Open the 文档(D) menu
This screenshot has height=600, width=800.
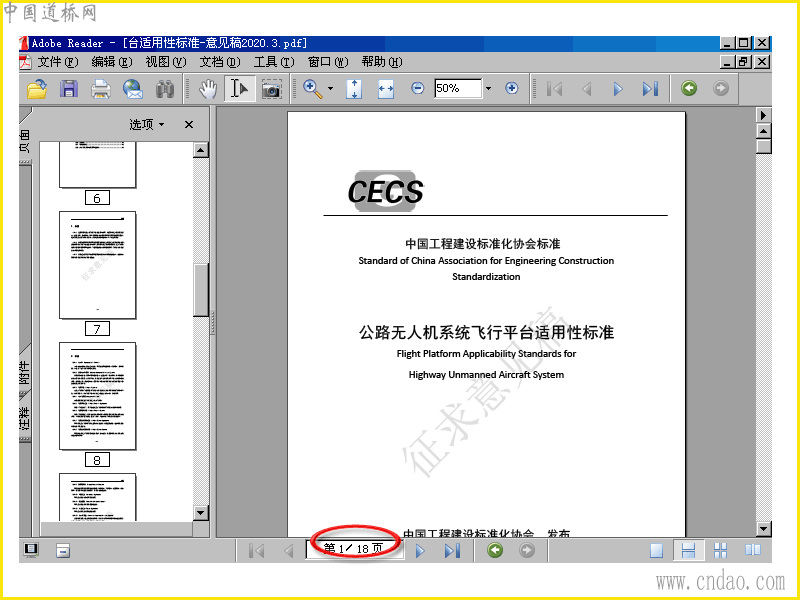[x=220, y=62]
